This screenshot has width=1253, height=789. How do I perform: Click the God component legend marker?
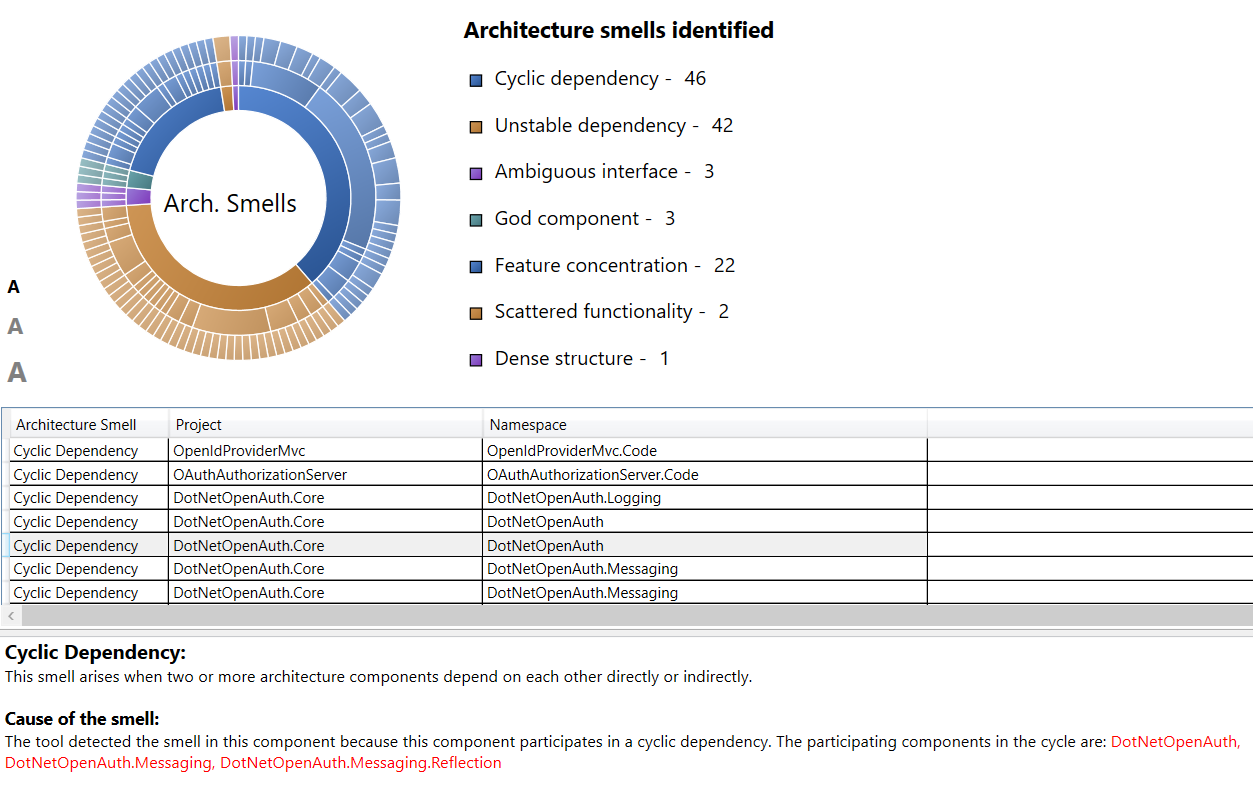click(x=475, y=218)
